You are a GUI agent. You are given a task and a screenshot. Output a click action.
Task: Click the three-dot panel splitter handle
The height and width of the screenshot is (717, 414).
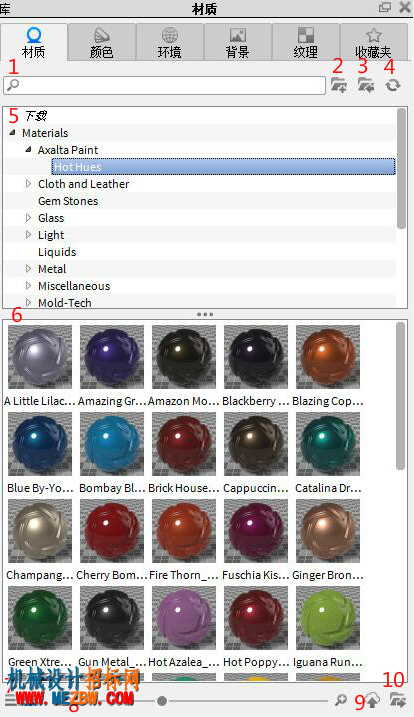click(205, 314)
